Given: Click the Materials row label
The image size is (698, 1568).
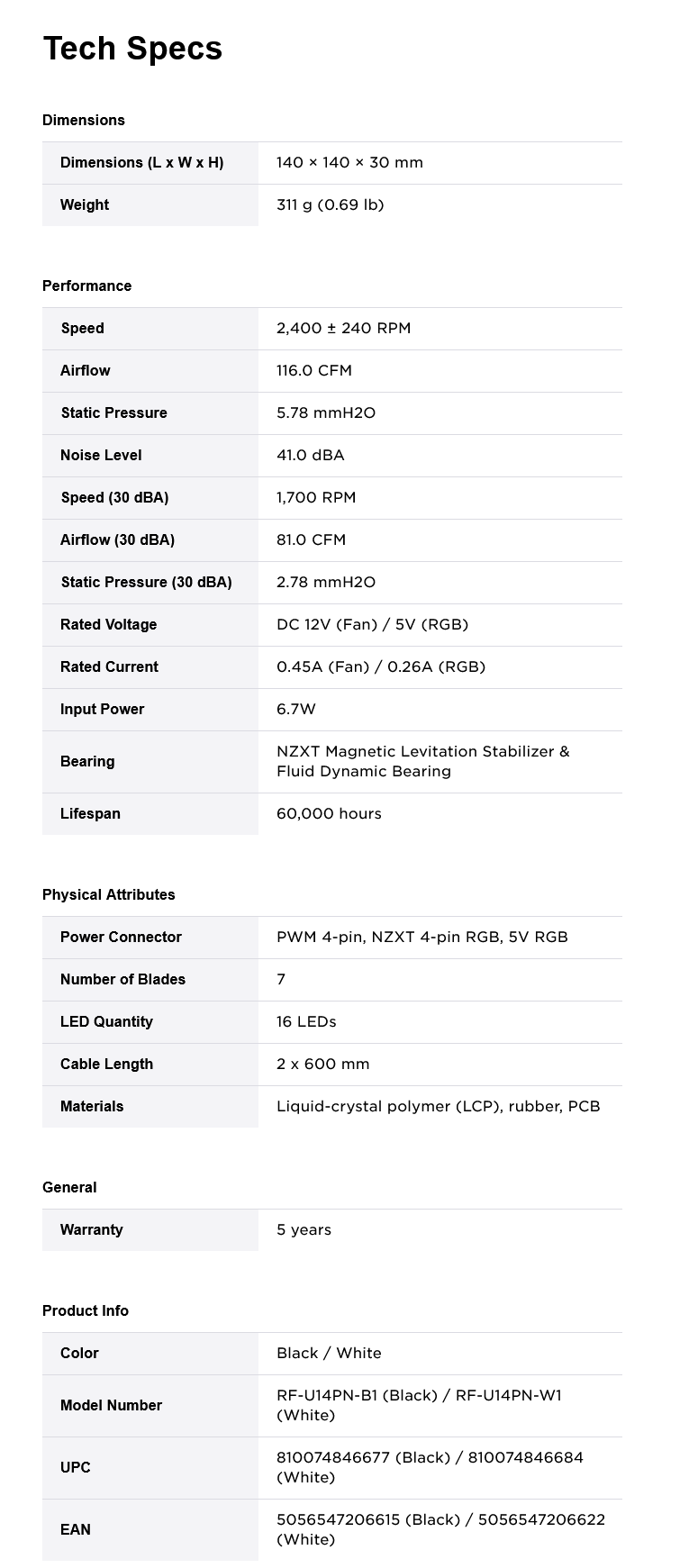Looking at the screenshot, I should click(92, 1107).
